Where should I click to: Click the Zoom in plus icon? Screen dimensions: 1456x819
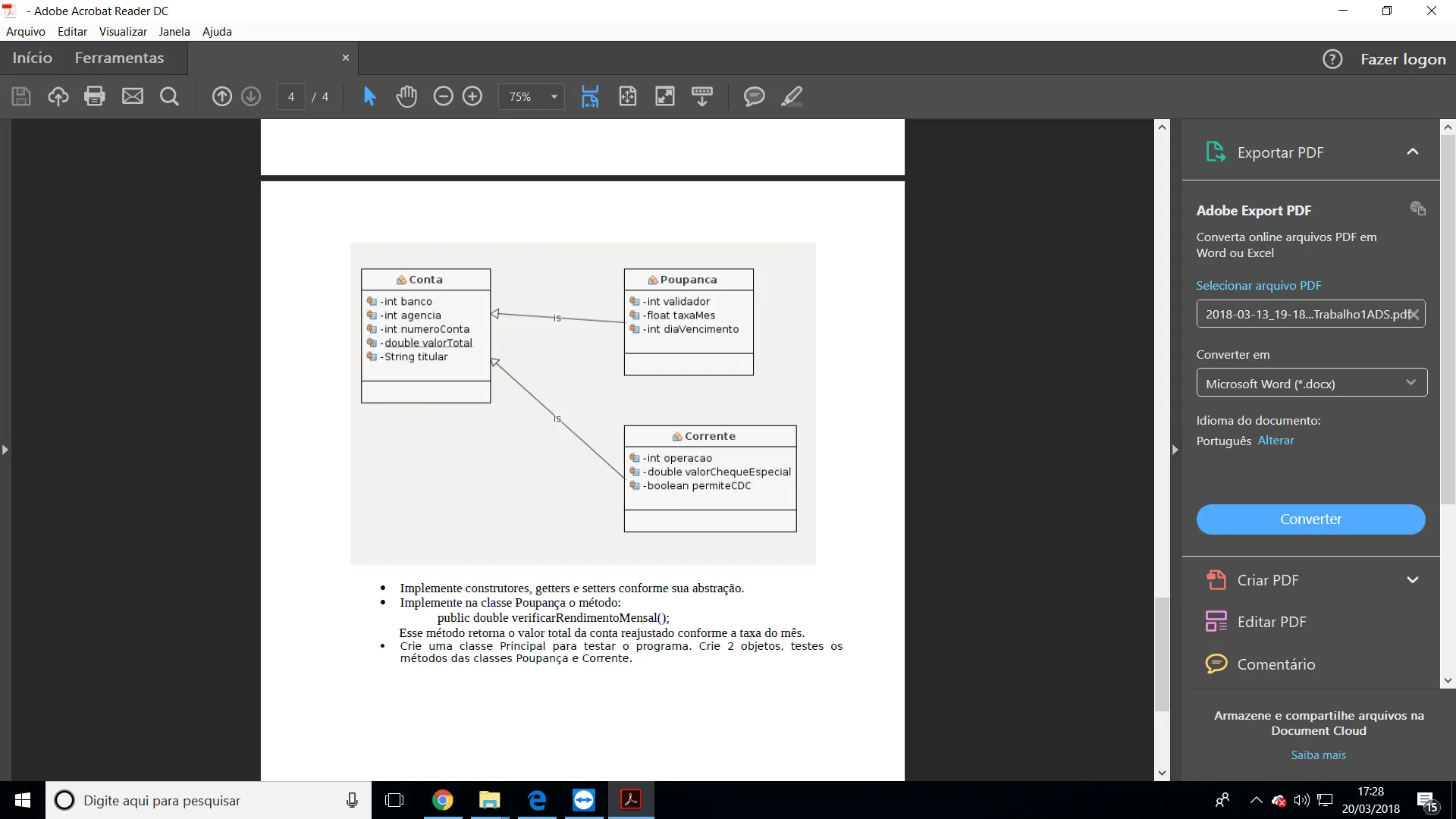coord(472,96)
